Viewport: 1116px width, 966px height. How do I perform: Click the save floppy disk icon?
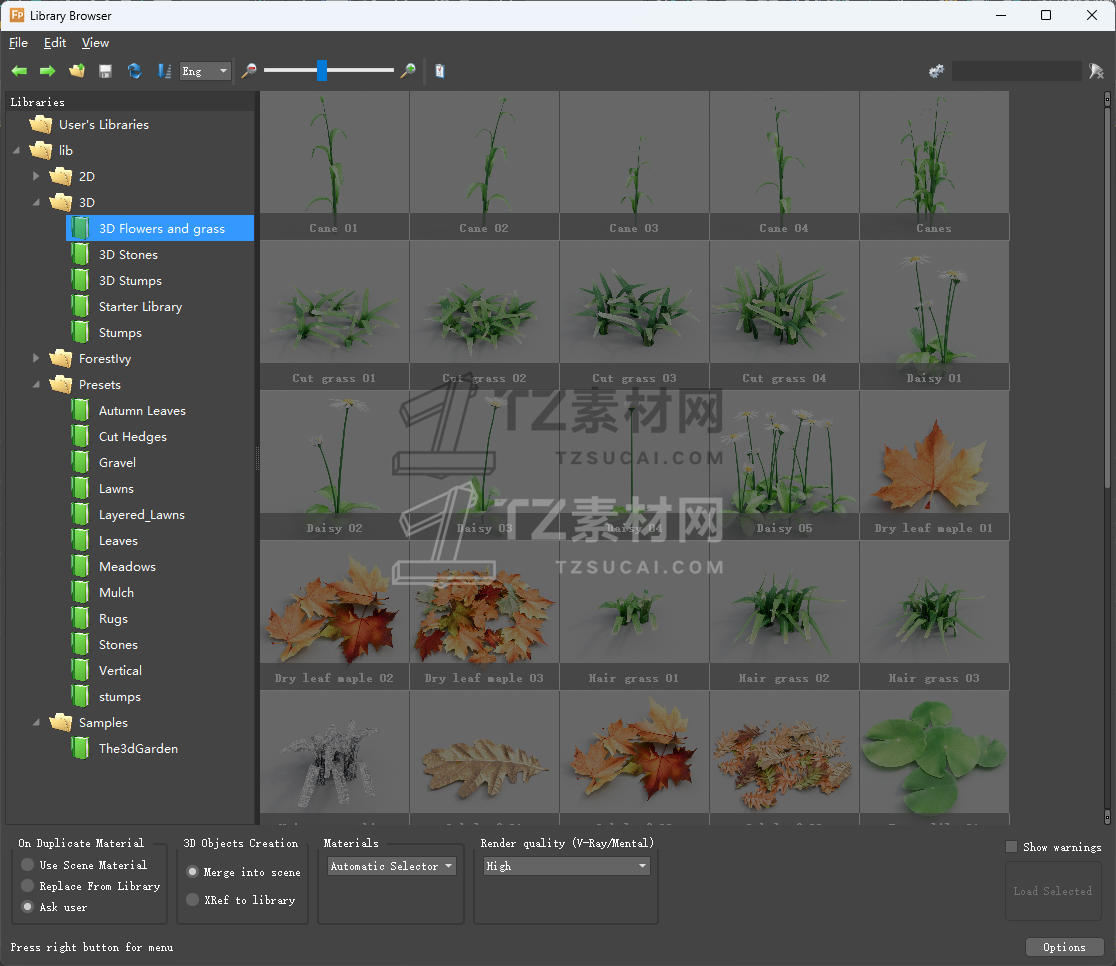click(106, 71)
